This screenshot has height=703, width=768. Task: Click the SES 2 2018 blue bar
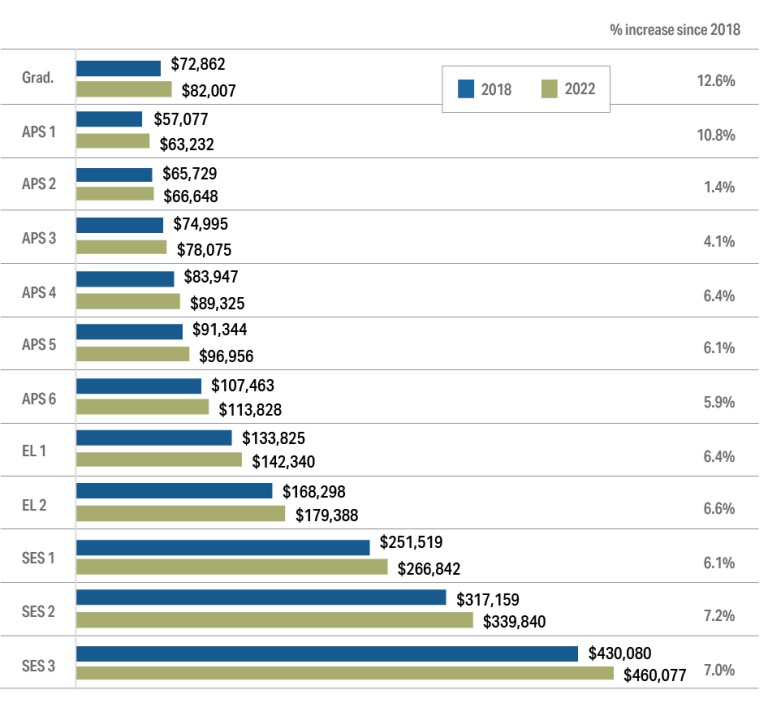pos(261,598)
